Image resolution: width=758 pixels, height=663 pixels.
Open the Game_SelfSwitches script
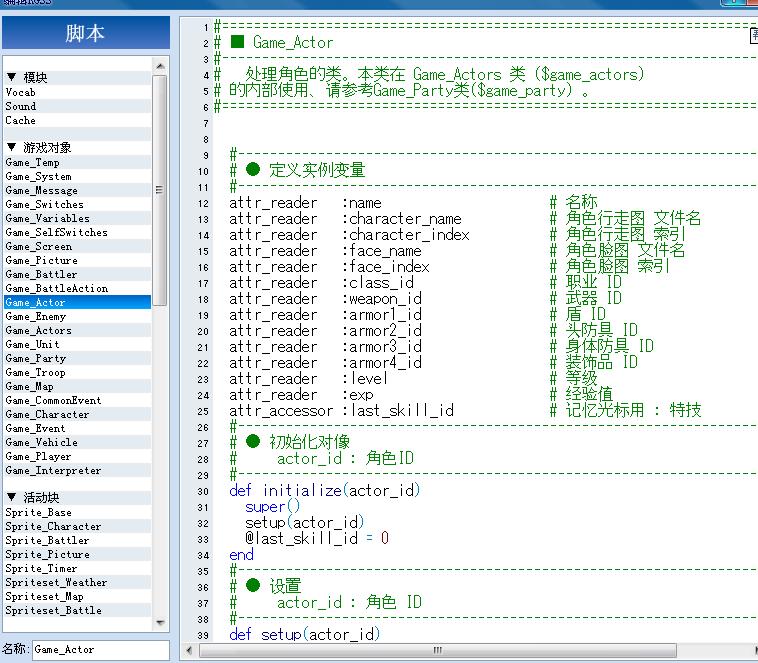click(x=77, y=233)
